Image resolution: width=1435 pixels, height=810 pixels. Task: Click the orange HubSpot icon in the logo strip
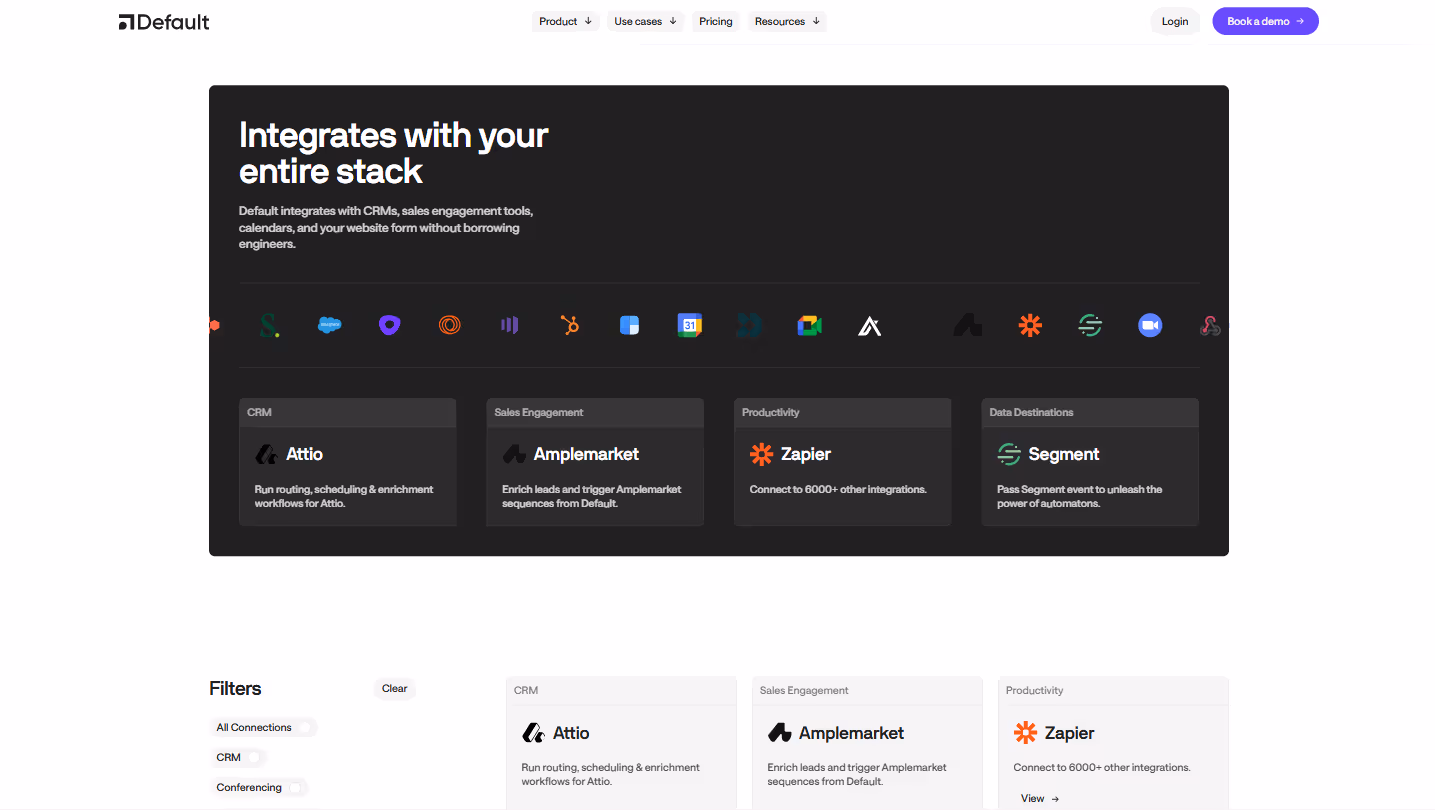pos(570,325)
